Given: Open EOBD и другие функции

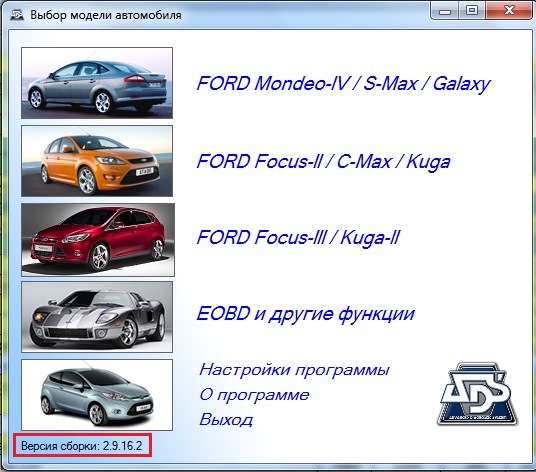Looking at the screenshot, I should [306, 314].
